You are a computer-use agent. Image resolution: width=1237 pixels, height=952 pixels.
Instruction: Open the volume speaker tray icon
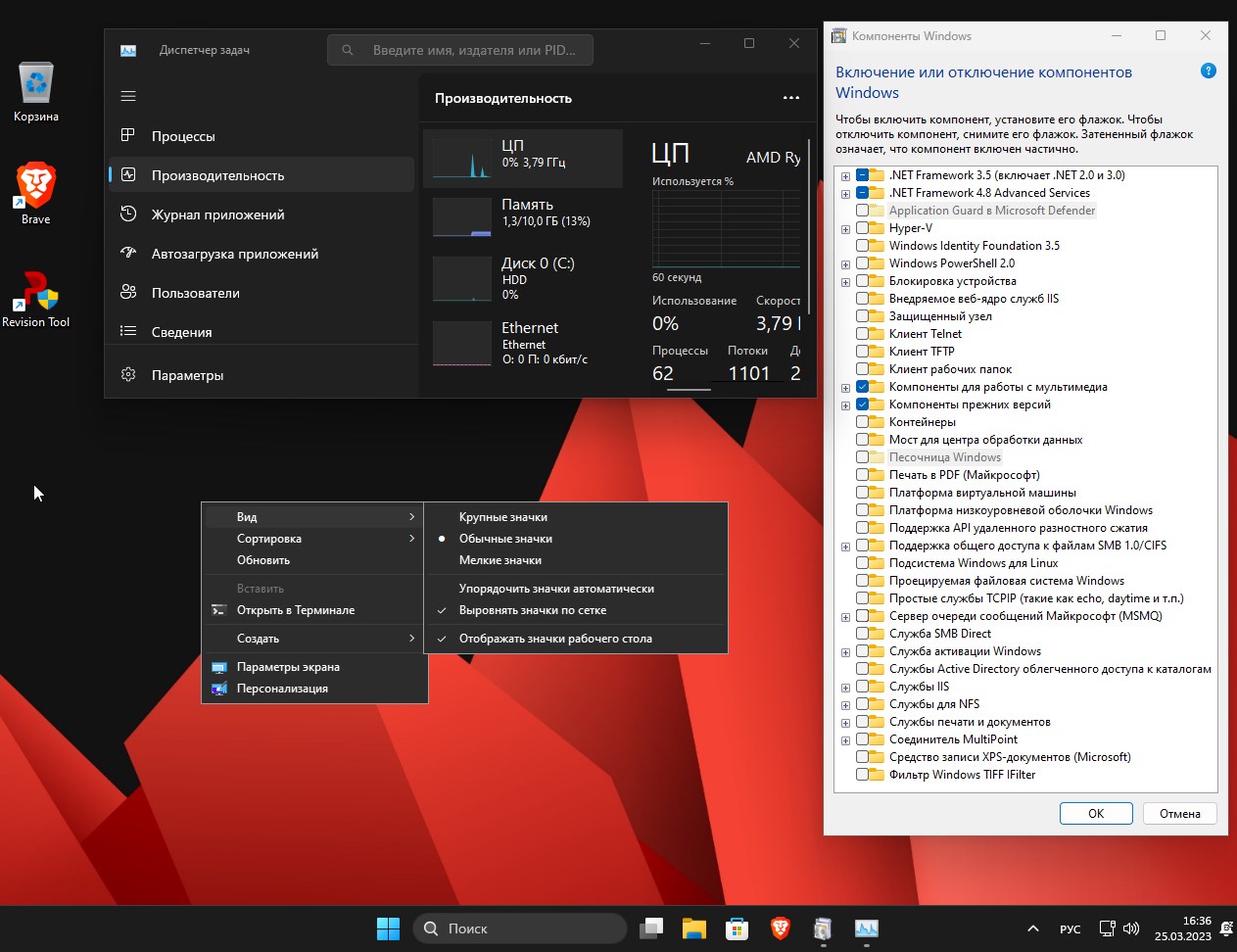(x=1131, y=928)
